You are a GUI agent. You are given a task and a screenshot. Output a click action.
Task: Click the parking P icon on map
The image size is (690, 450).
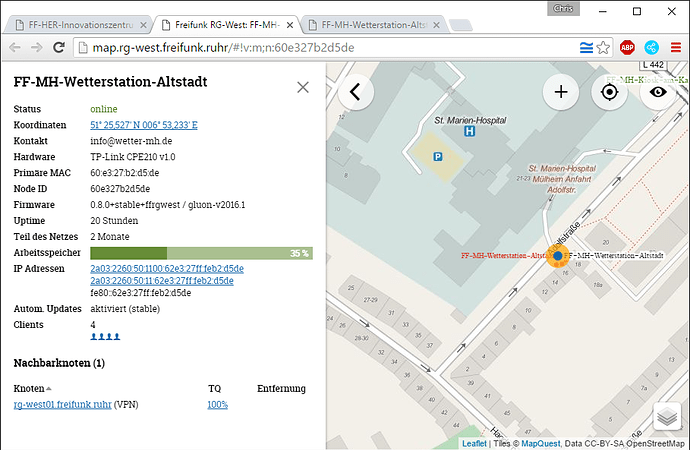pyautogui.click(x=437, y=157)
